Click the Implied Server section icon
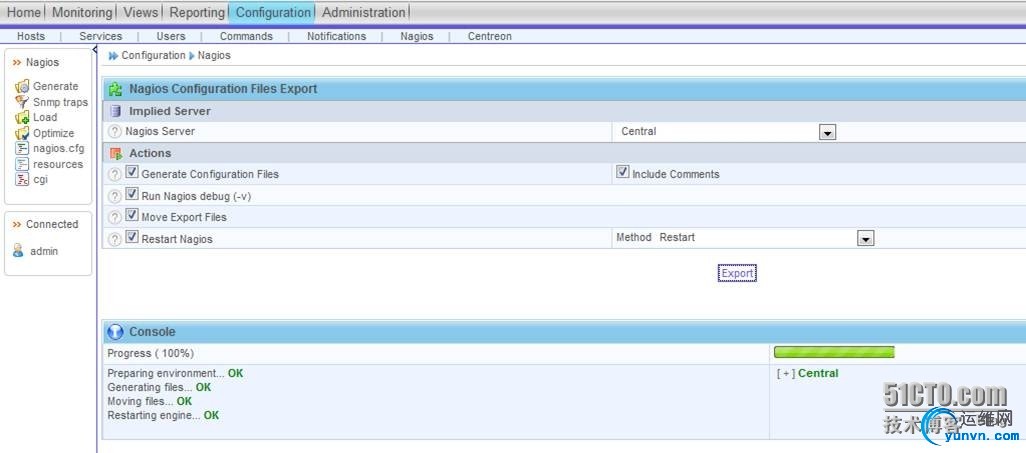 (116, 111)
